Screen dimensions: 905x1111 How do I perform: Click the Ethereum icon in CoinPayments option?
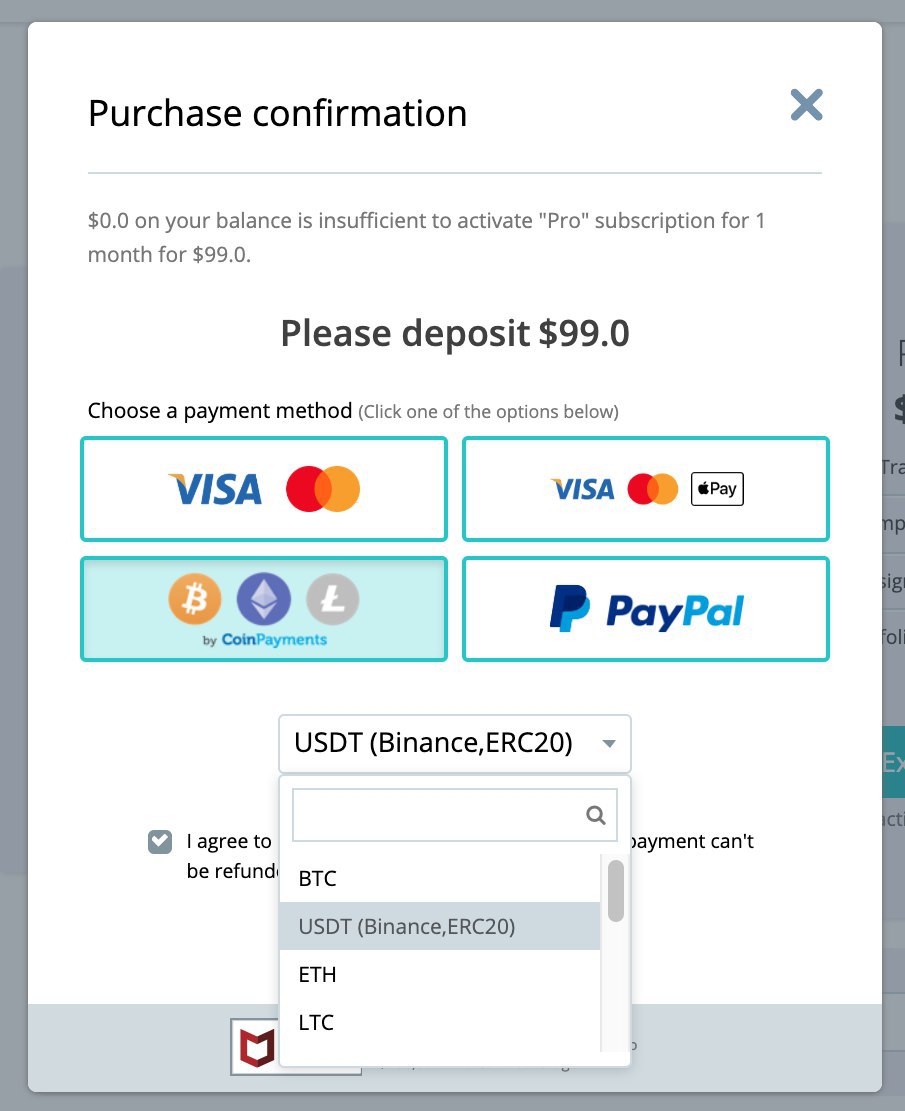coord(263,599)
